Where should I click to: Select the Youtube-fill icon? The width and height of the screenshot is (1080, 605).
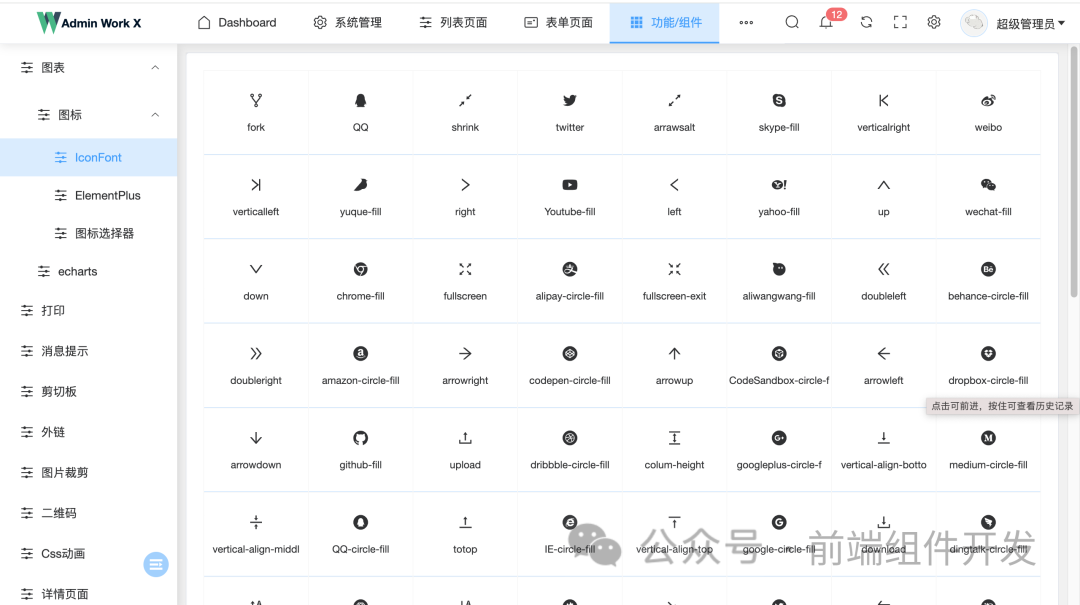click(570, 185)
